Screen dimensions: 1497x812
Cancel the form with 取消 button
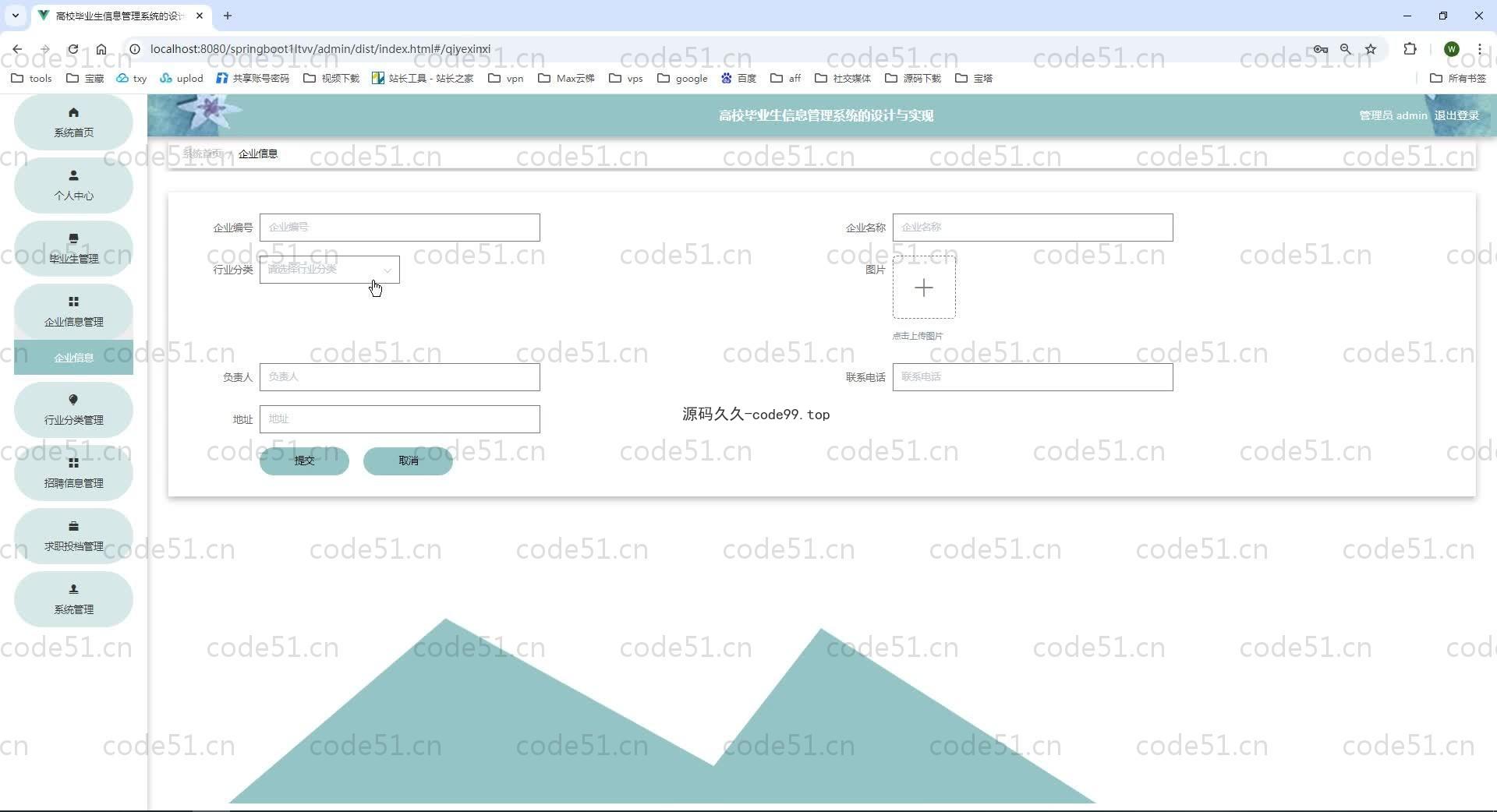click(x=408, y=461)
